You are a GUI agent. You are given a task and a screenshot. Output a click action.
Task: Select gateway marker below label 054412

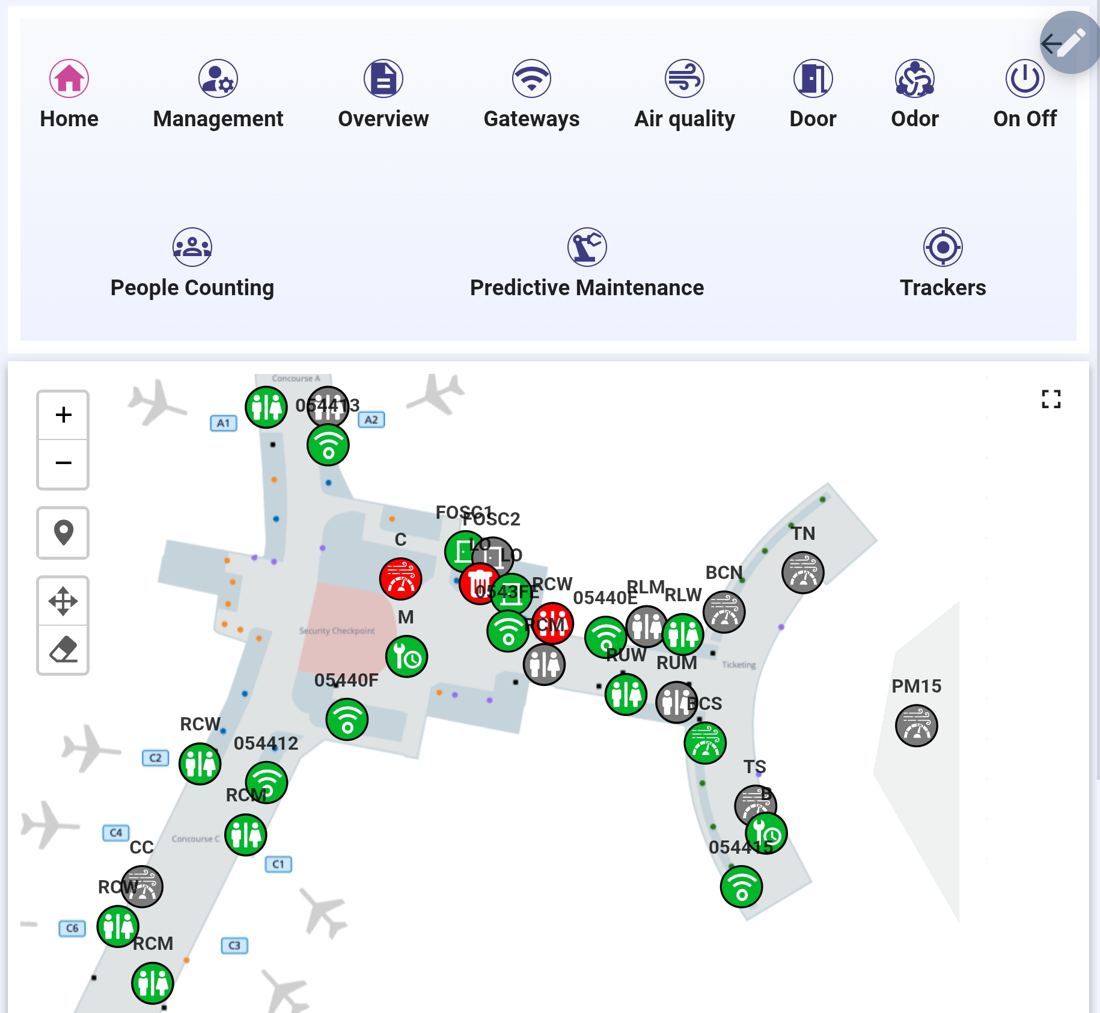(267, 781)
